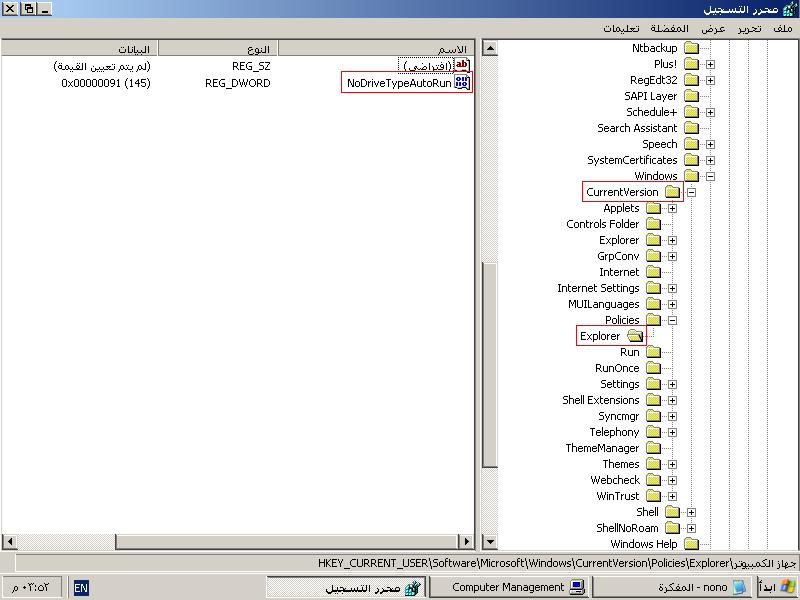The image size is (800, 600).
Task: Collapse the CurrentVersion tree node
Action: pos(691,192)
